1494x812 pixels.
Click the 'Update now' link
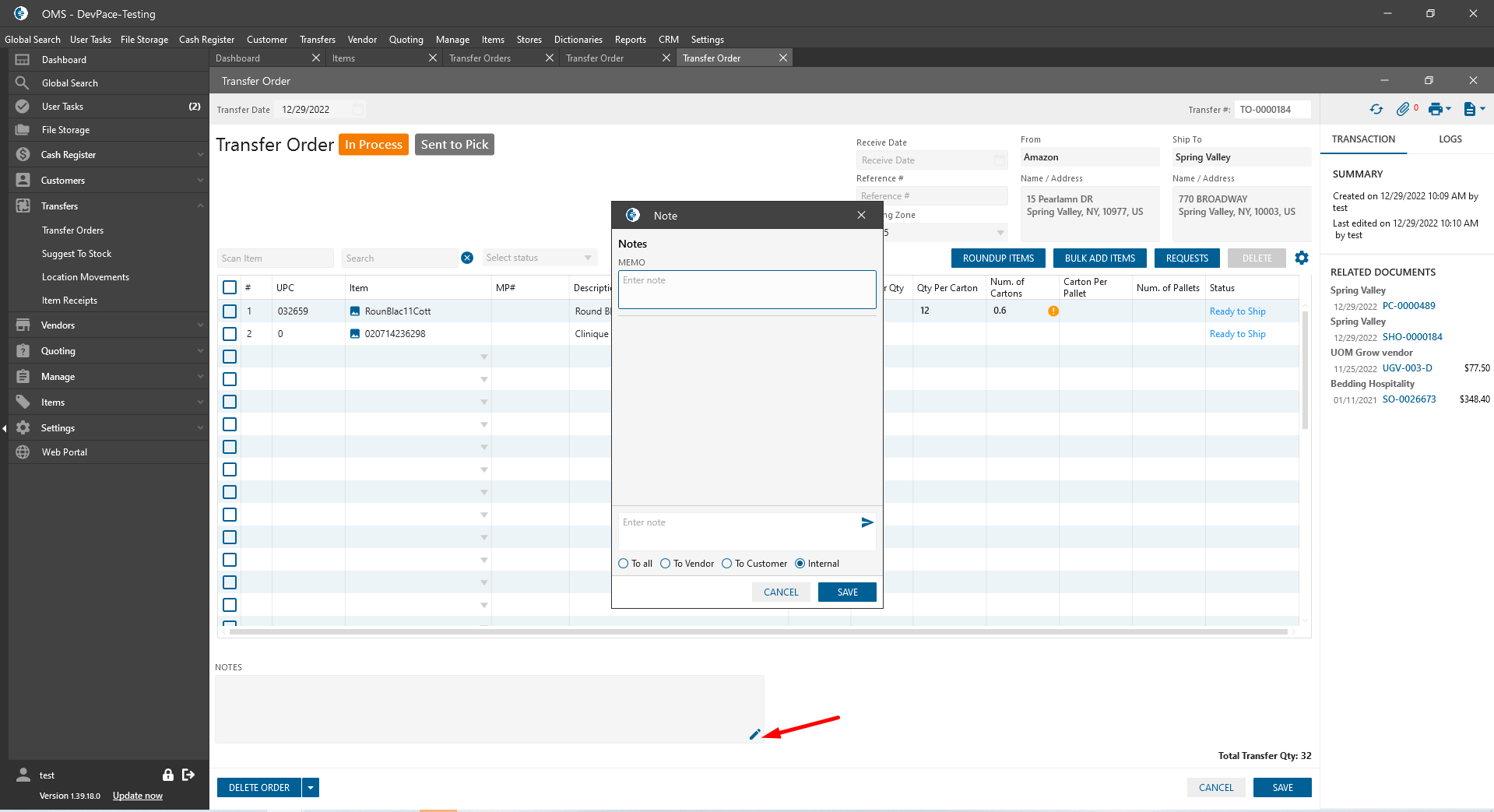(x=138, y=796)
